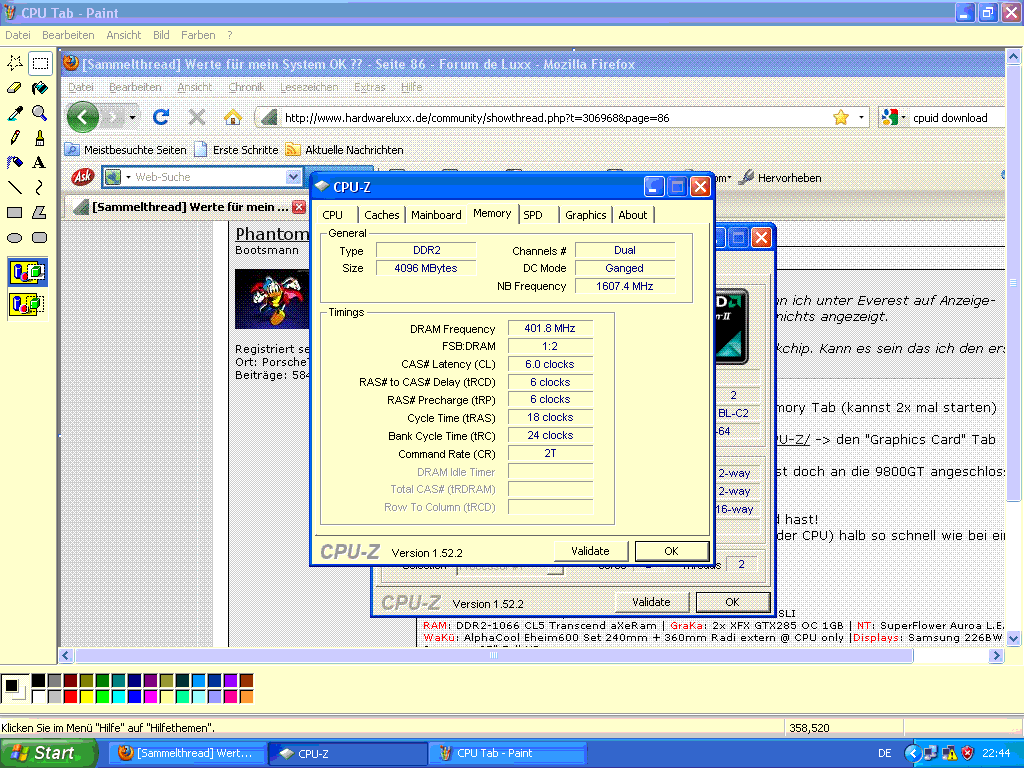Open Aktuelle Nachrichten feed bookmark
Image resolution: width=1024 pixels, height=768 pixels.
(345, 150)
